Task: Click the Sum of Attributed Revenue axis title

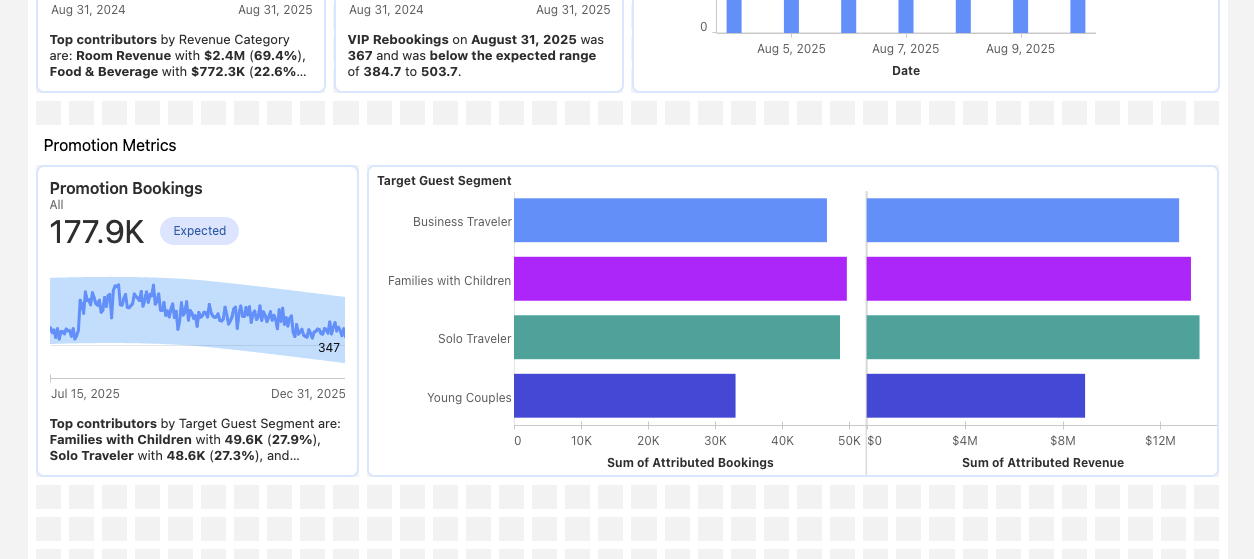Action: (1042, 463)
